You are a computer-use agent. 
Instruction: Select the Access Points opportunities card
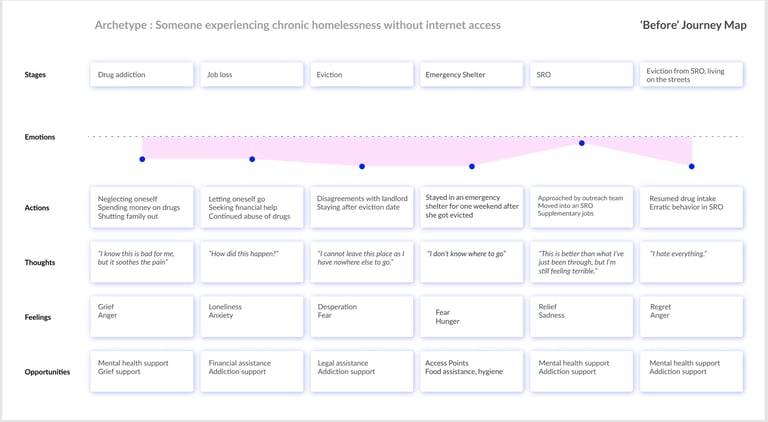tap(471, 371)
